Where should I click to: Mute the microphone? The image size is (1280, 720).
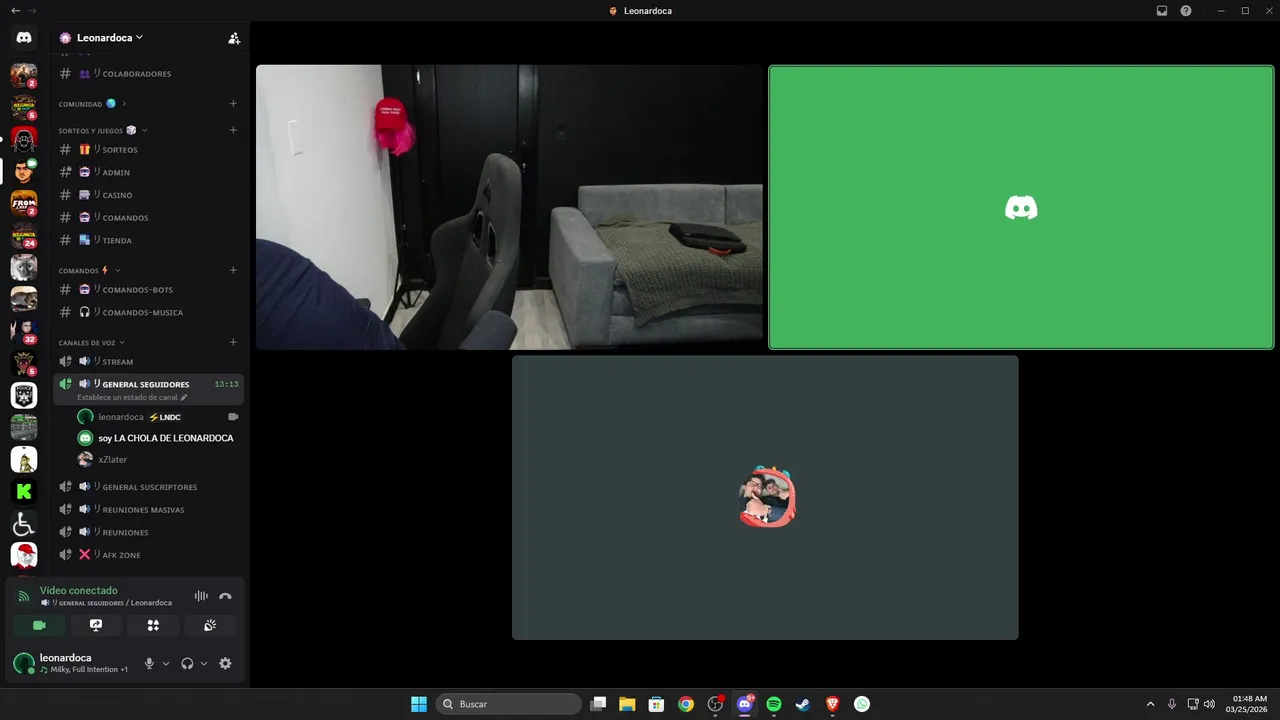tap(149, 663)
